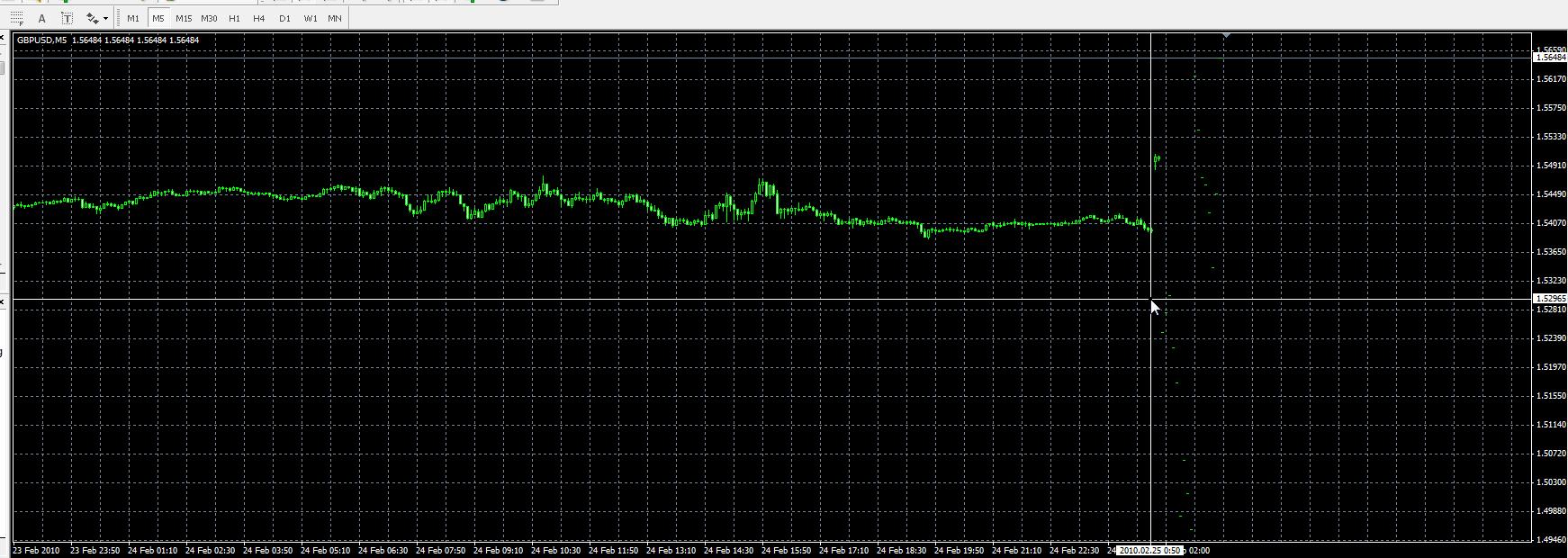
Task: Click time axis label 23 Feb 2010
Action: coord(36,550)
